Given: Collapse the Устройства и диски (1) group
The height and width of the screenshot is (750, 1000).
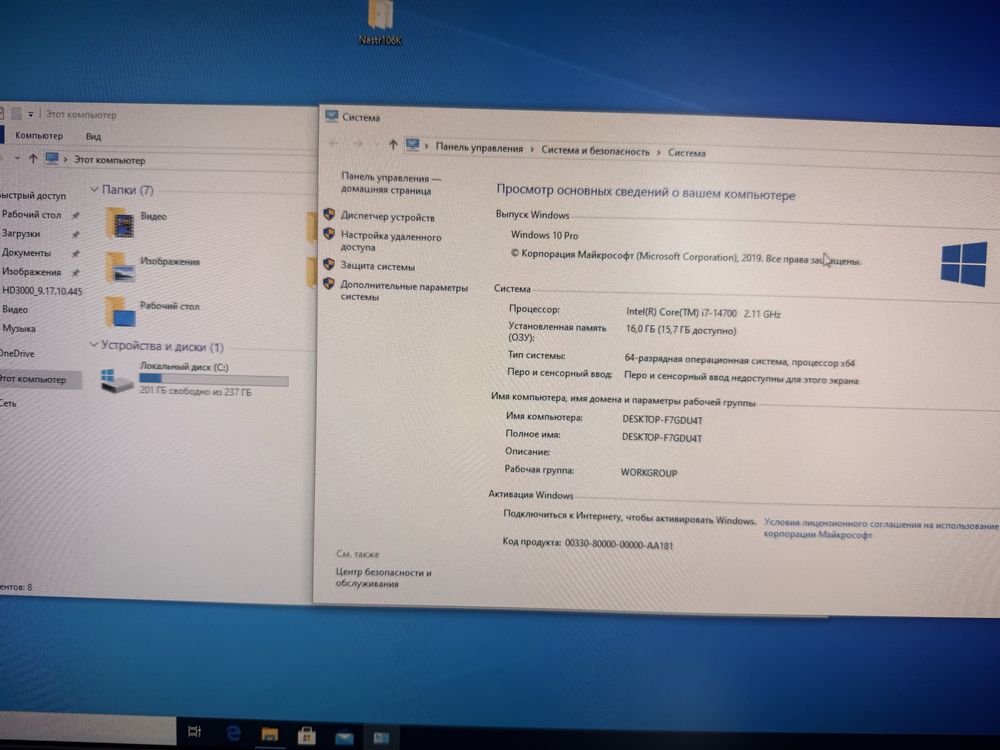Looking at the screenshot, I should [x=94, y=345].
